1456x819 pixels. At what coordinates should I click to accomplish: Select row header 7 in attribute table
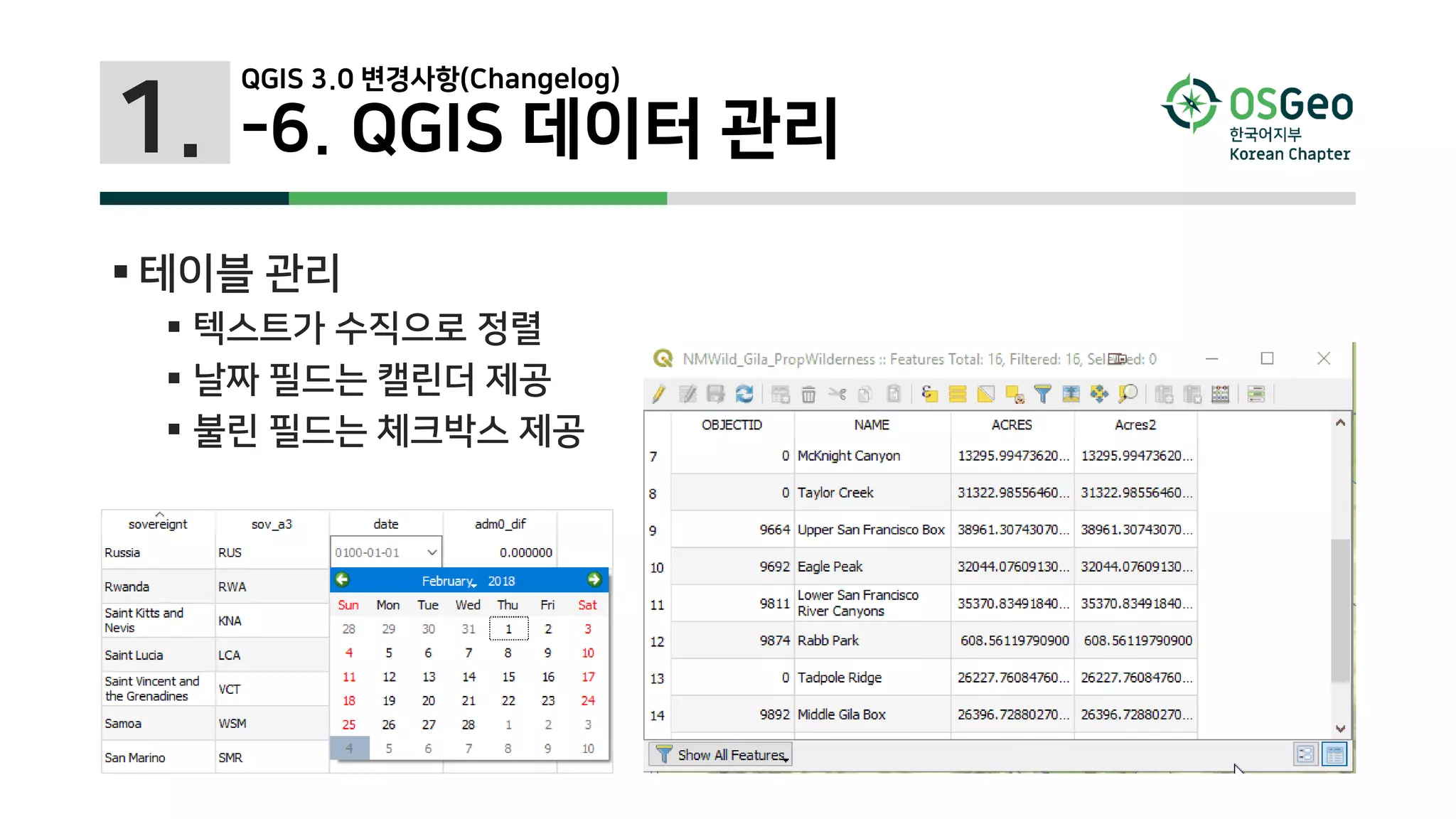[x=657, y=456]
